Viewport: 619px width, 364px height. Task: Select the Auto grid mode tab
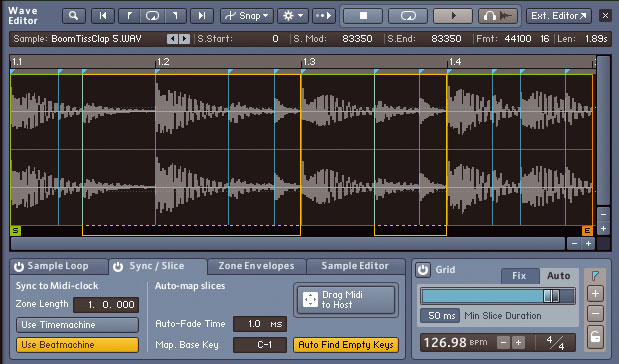559,276
